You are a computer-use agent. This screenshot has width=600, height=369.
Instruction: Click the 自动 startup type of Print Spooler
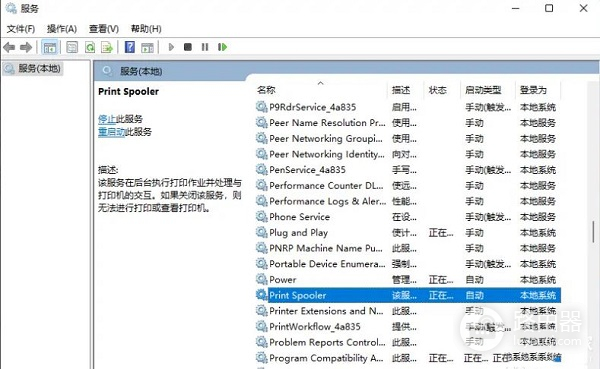474,296
